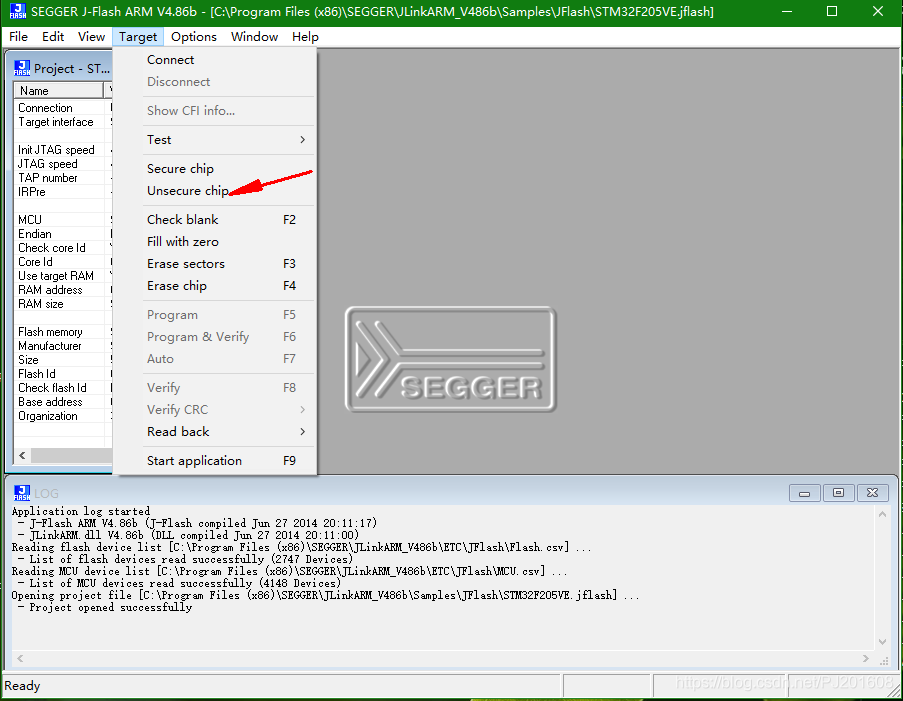
Task: Select the MCU row
Action: pos(63,219)
